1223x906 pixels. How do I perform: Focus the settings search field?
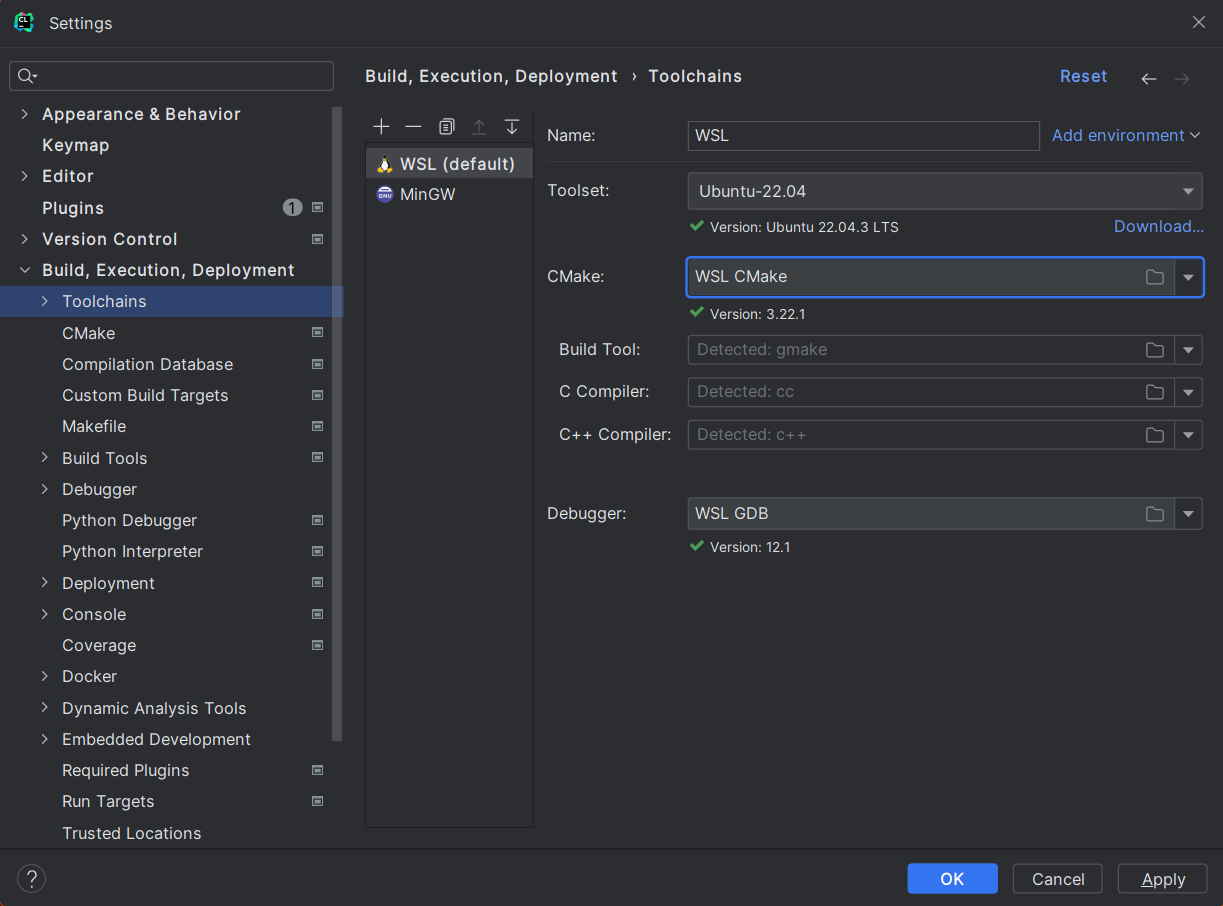pyautogui.click(x=172, y=76)
